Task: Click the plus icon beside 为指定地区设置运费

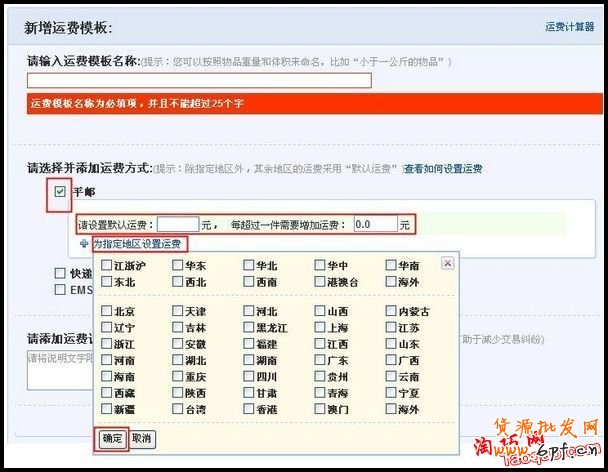Action: tap(85, 244)
